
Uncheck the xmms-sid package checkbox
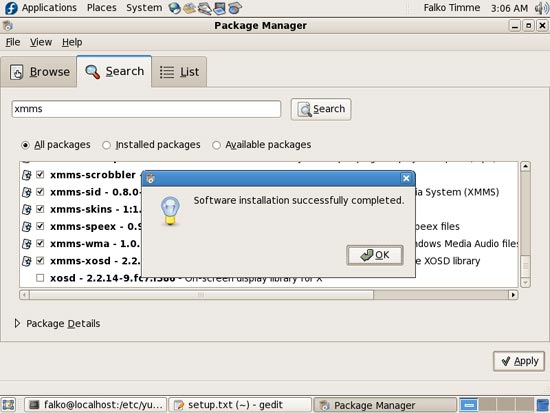(x=40, y=192)
